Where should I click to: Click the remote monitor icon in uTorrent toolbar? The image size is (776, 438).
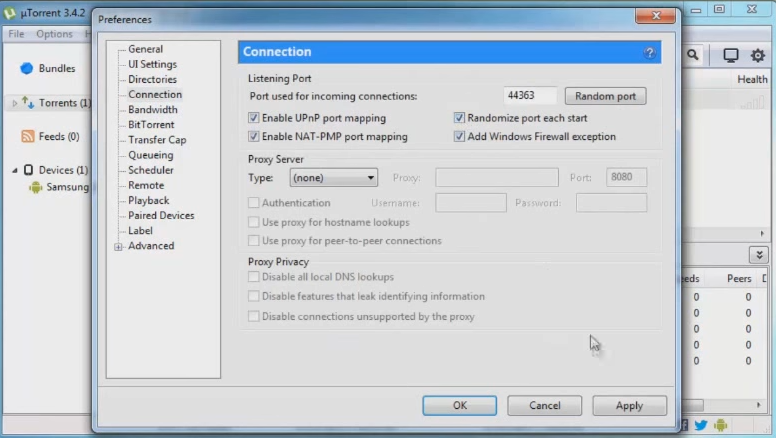point(730,55)
